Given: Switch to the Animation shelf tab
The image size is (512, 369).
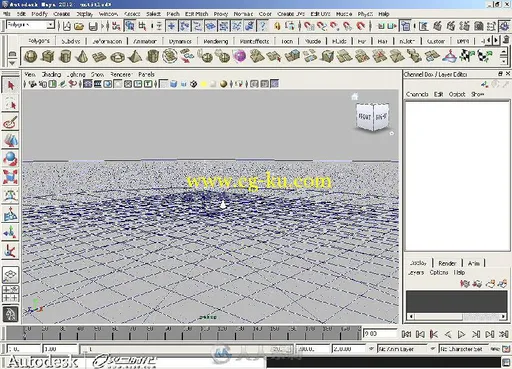Looking at the screenshot, I should pos(145,41).
